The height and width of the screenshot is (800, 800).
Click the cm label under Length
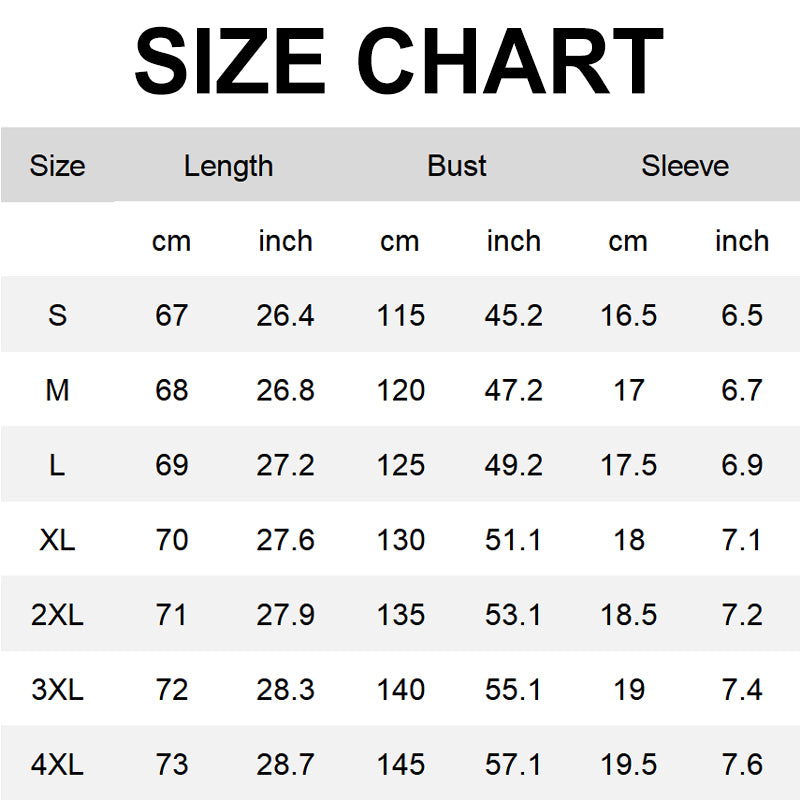pyautogui.click(x=171, y=241)
